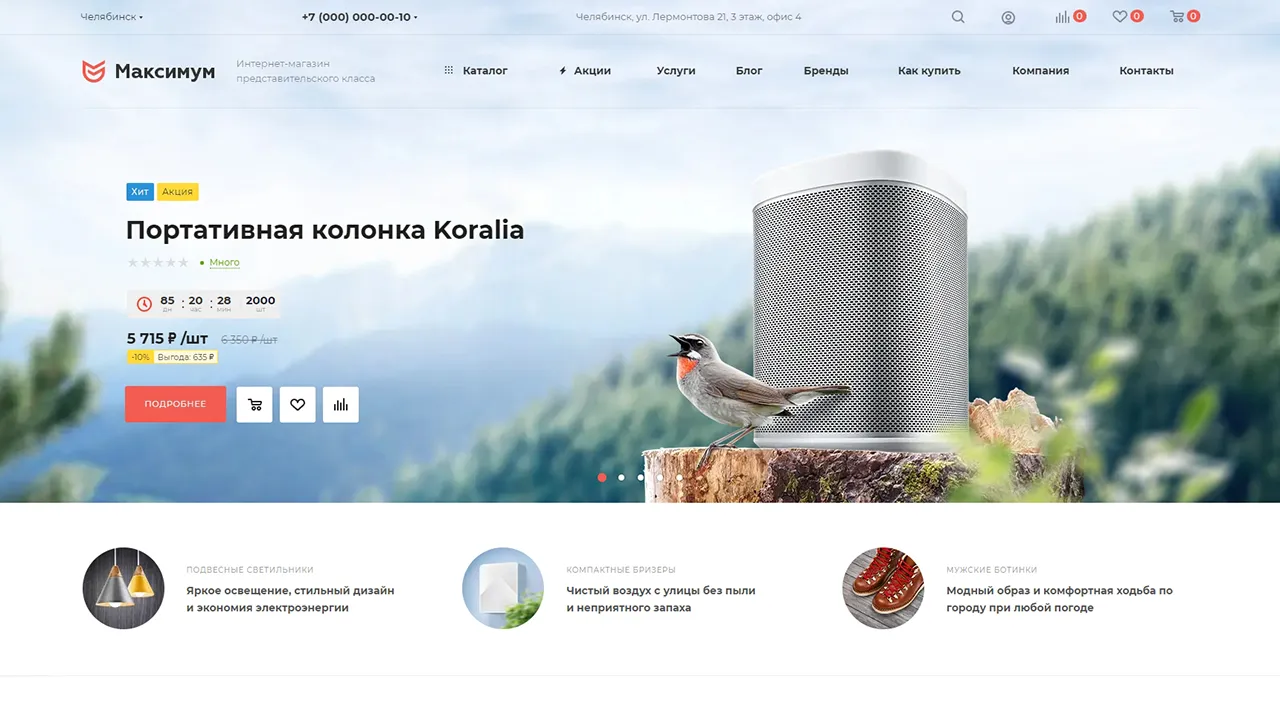
Task: Open the header shopping cart icon
Action: click(1177, 17)
